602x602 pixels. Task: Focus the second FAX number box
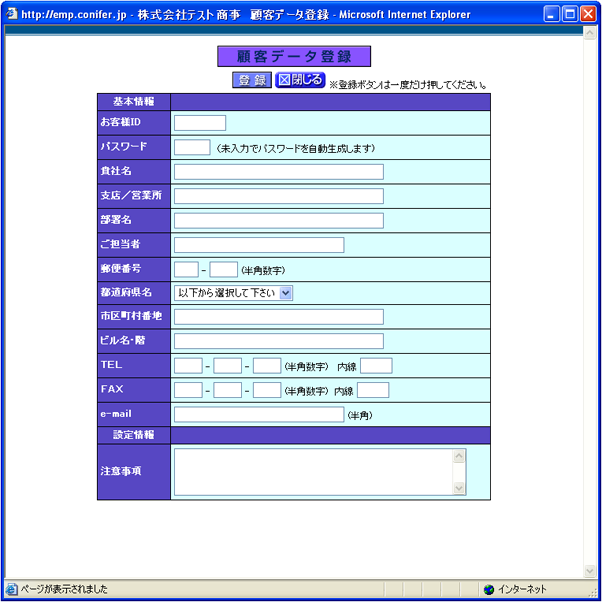(228, 390)
